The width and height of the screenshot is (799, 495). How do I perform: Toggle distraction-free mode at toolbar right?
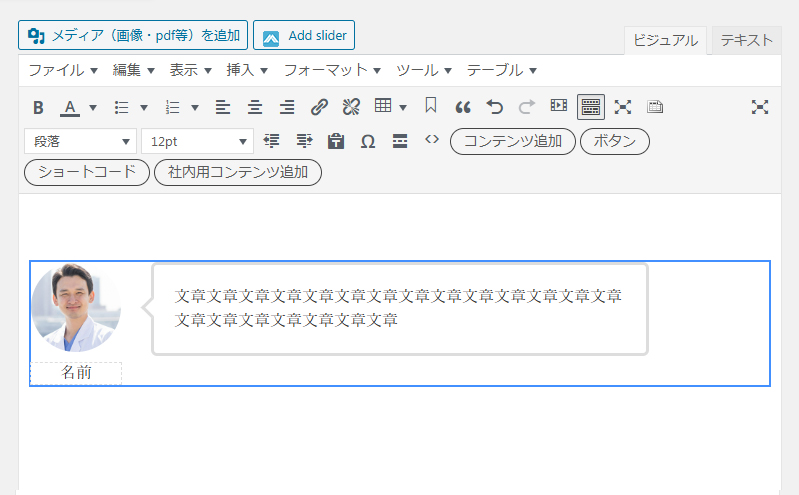[x=760, y=107]
